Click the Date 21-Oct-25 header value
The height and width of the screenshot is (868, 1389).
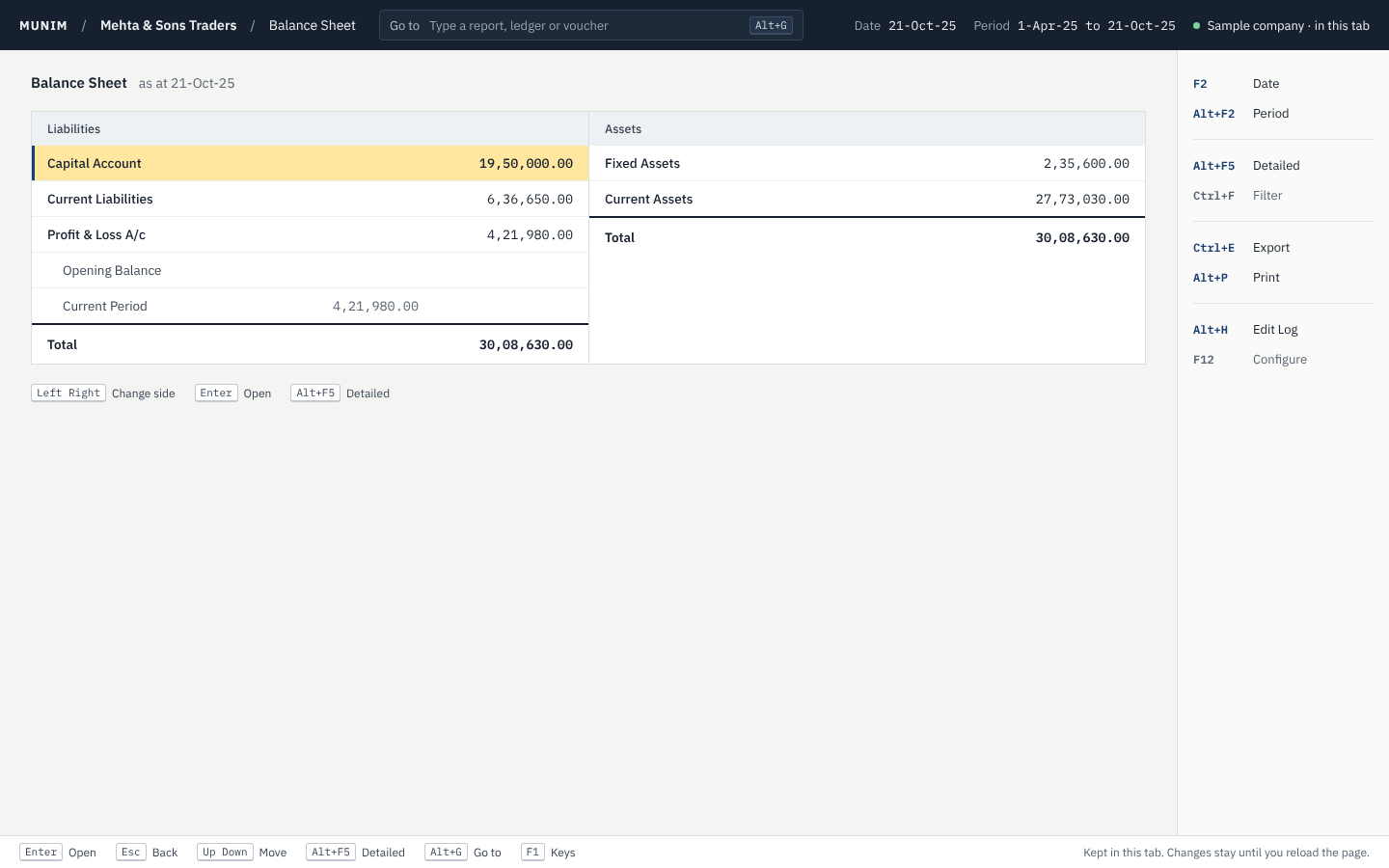(x=905, y=25)
